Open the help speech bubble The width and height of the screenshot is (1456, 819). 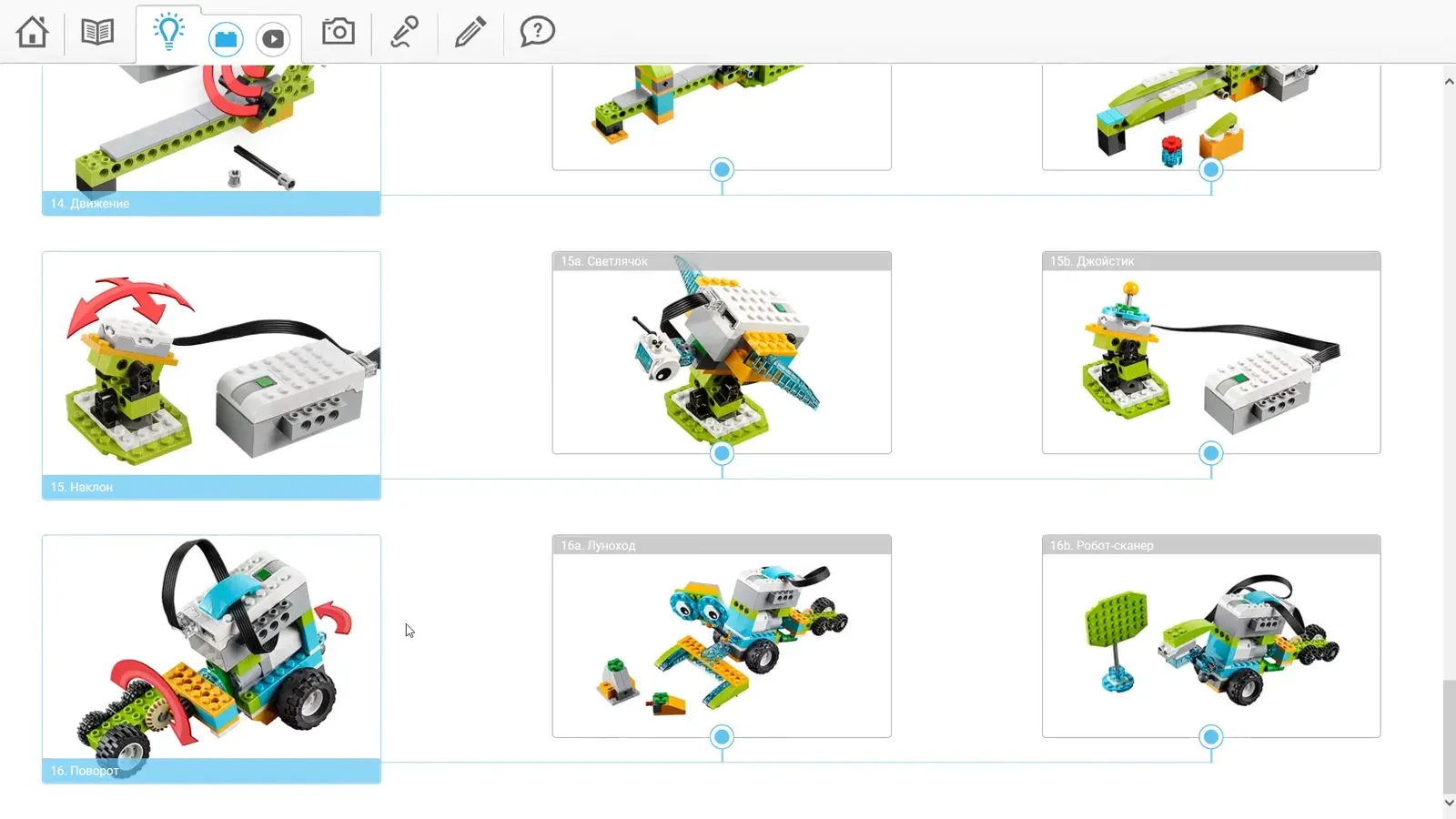(537, 32)
